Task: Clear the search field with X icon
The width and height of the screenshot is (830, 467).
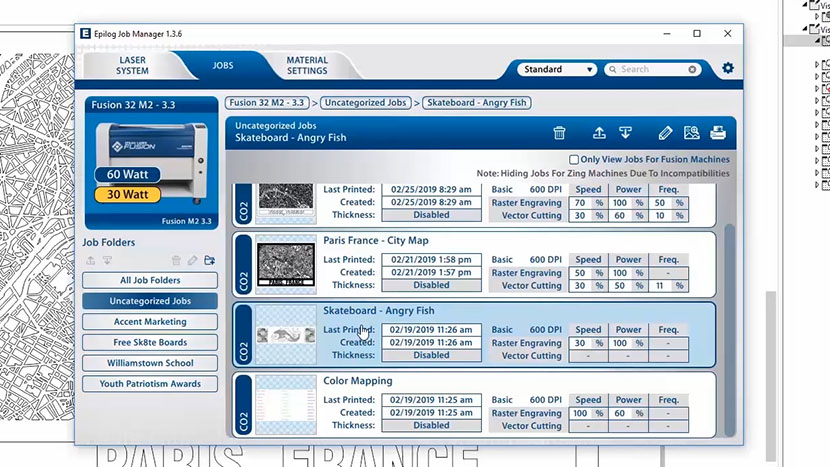Action: tap(692, 70)
